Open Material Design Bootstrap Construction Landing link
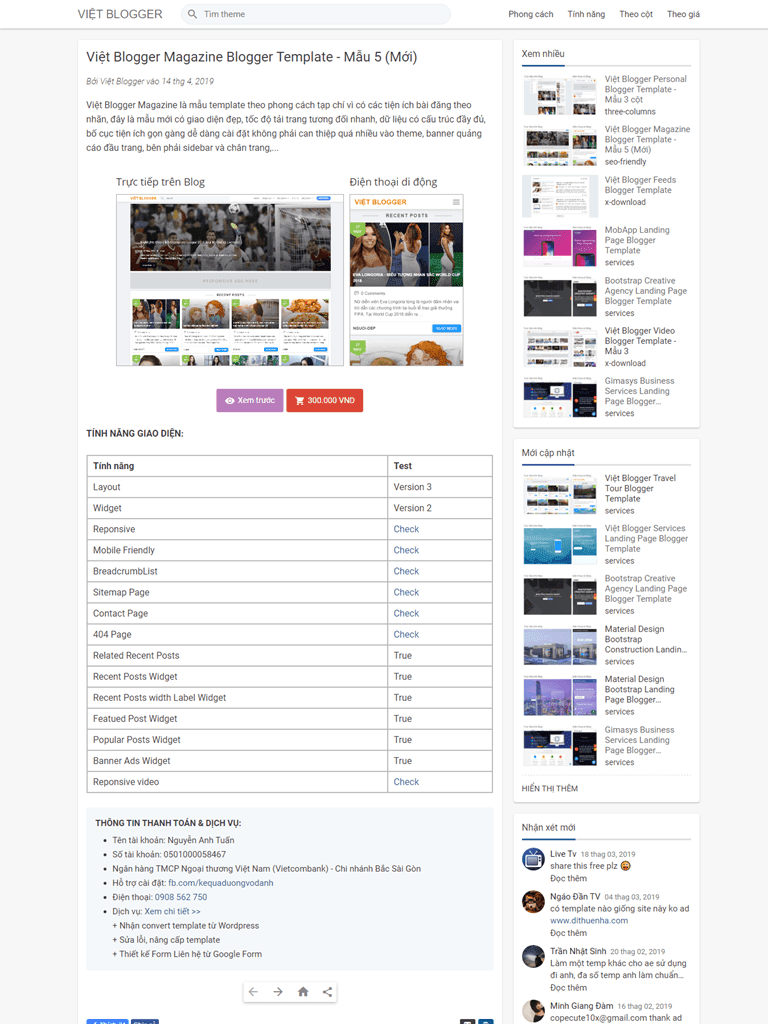The height and width of the screenshot is (1024, 768). (x=646, y=639)
